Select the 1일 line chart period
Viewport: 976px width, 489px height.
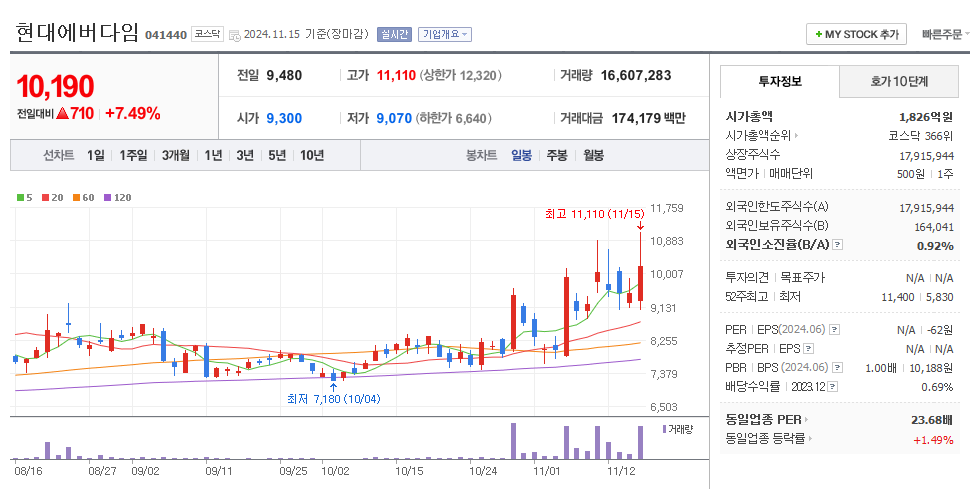pyautogui.click(x=95, y=155)
